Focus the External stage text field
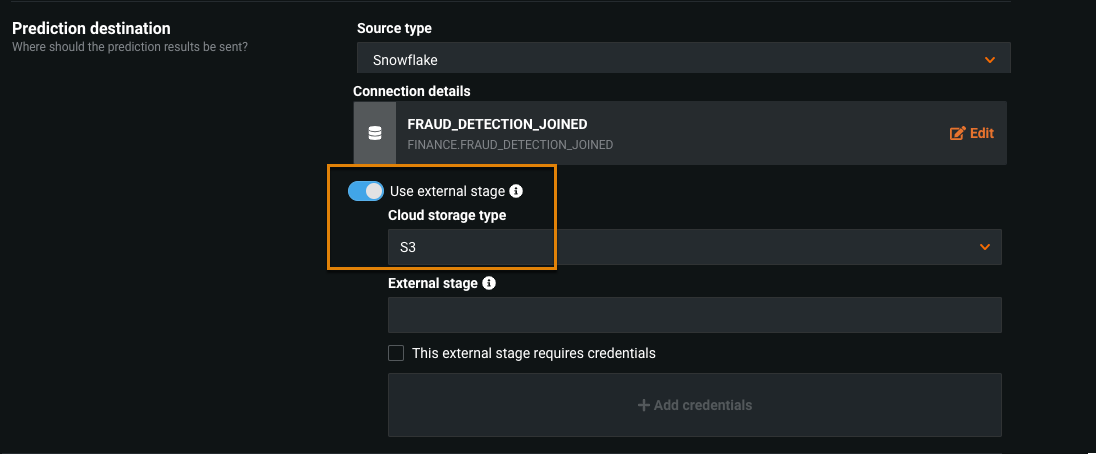The image size is (1096, 454). (694, 315)
